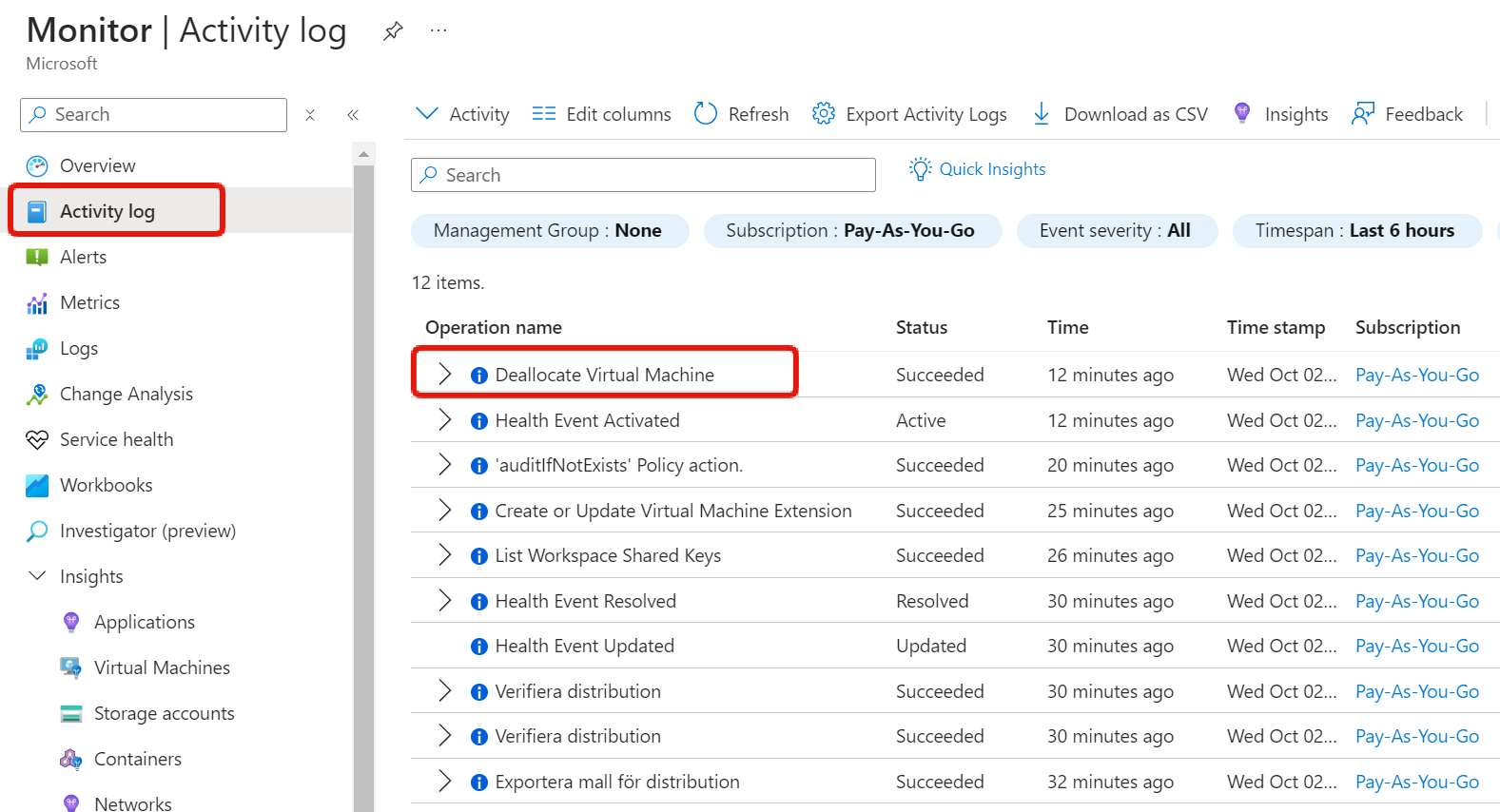Change the Timespan Last 6 hours filter
1500x812 pixels.
point(1357,231)
